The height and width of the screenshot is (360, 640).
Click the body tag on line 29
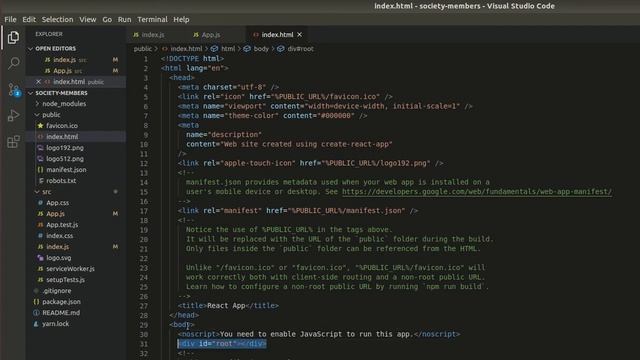pos(182,325)
